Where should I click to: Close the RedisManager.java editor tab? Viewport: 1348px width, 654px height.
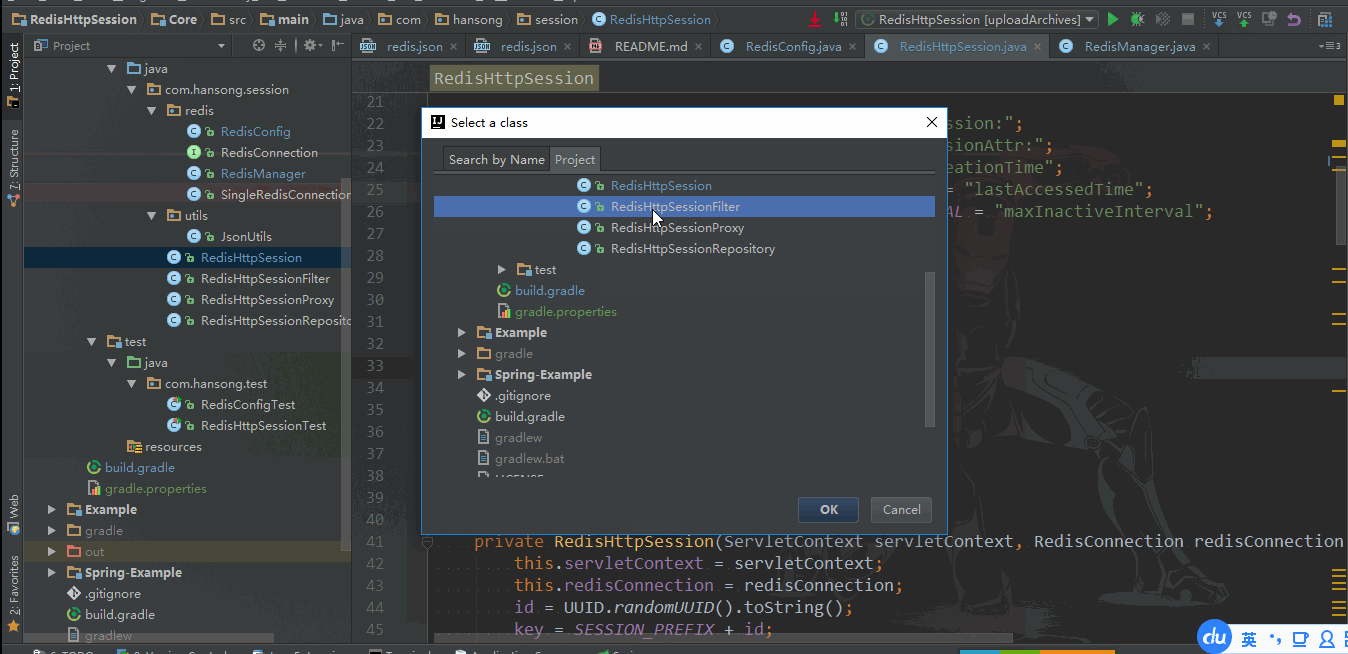[1206, 47]
